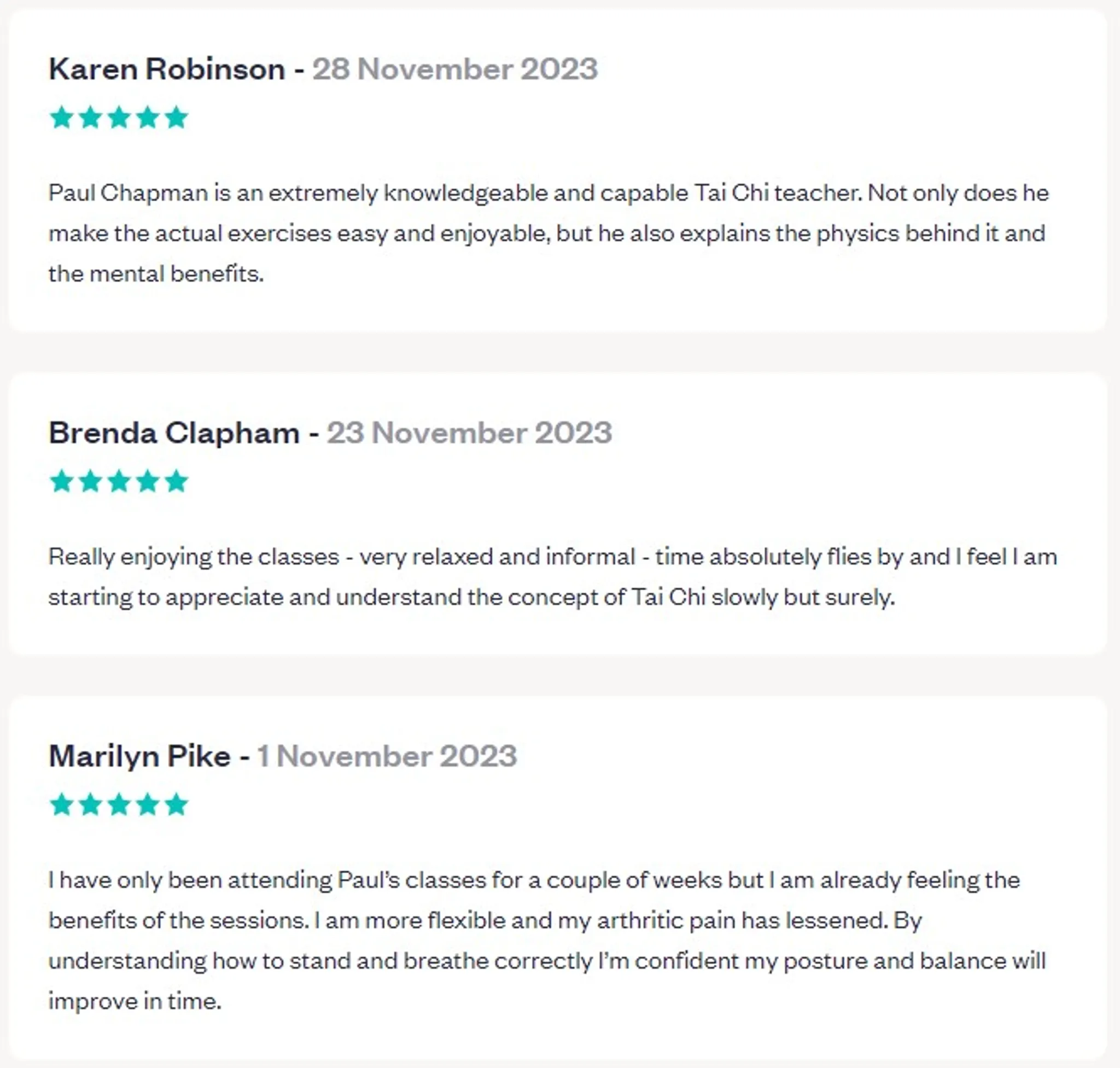Click third star in Karen Robinson's rating
The image size is (1120, 1068).
[119, 118]
